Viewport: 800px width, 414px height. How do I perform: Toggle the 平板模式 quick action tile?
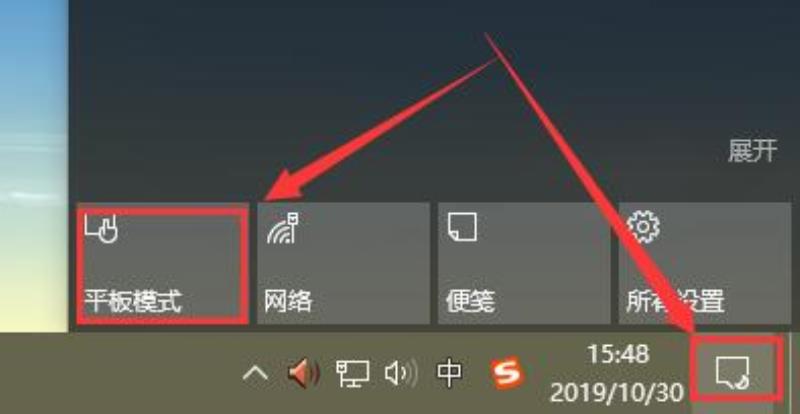coord(162,263)
